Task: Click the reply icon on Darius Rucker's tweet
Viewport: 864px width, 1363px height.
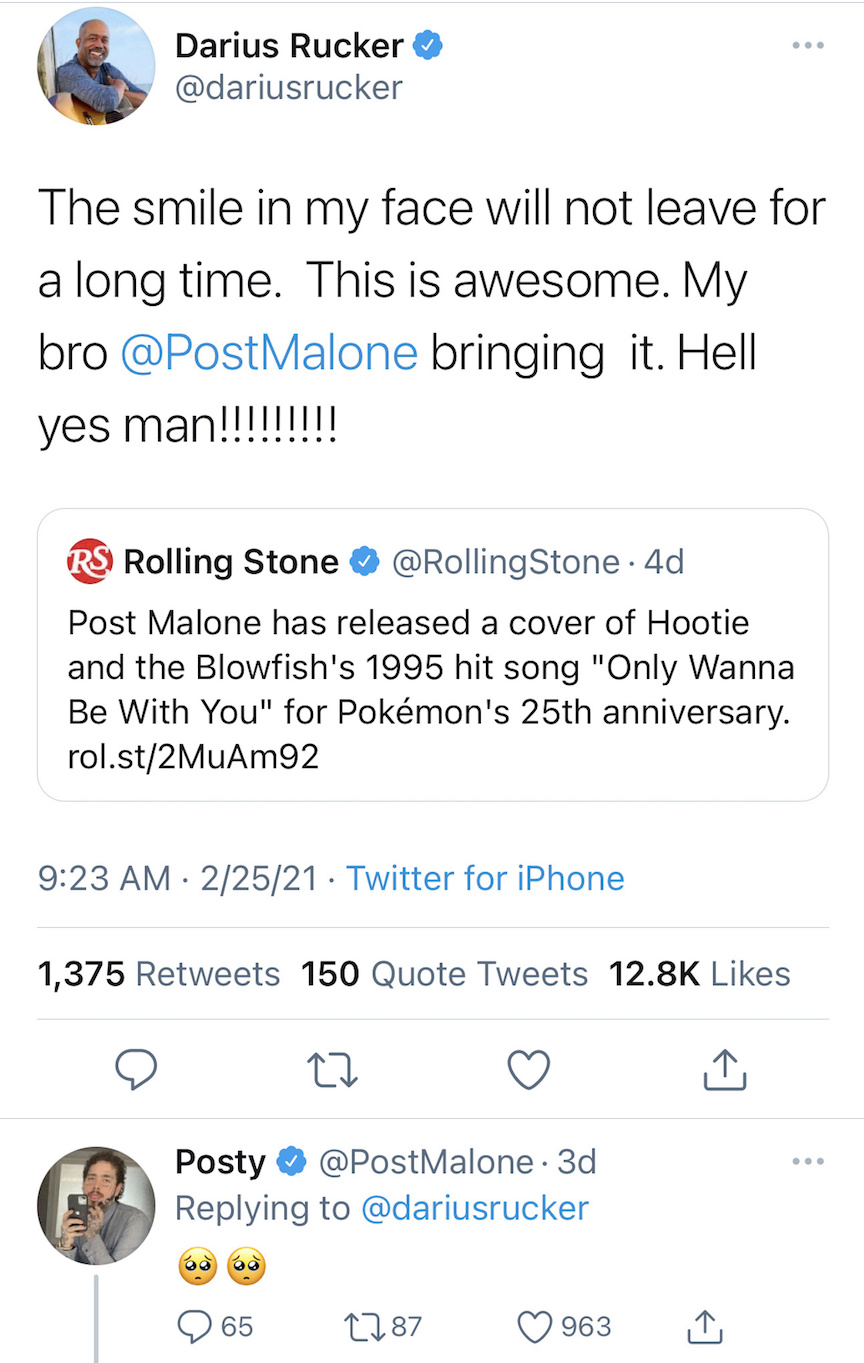Action: (x=136, y=1070)
